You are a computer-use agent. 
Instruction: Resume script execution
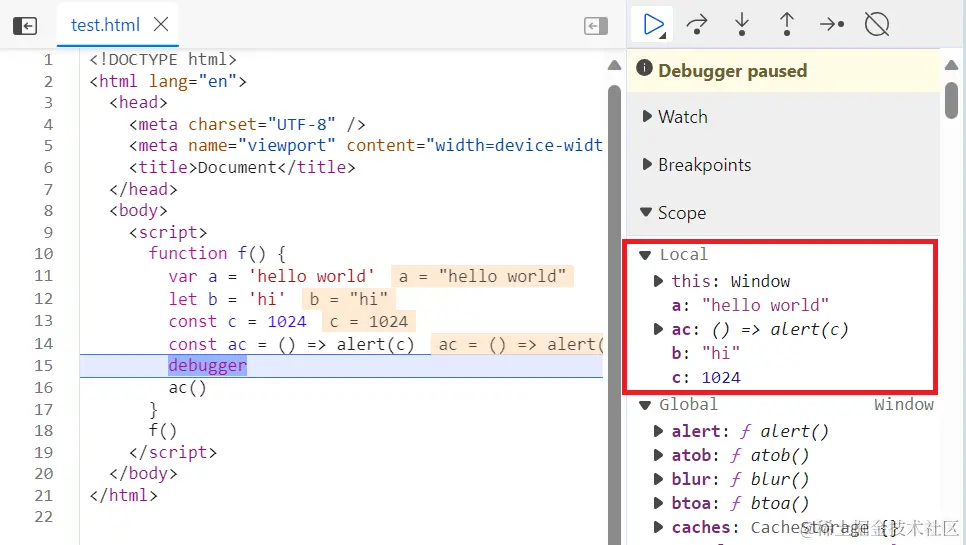click(x=653, y=25)
